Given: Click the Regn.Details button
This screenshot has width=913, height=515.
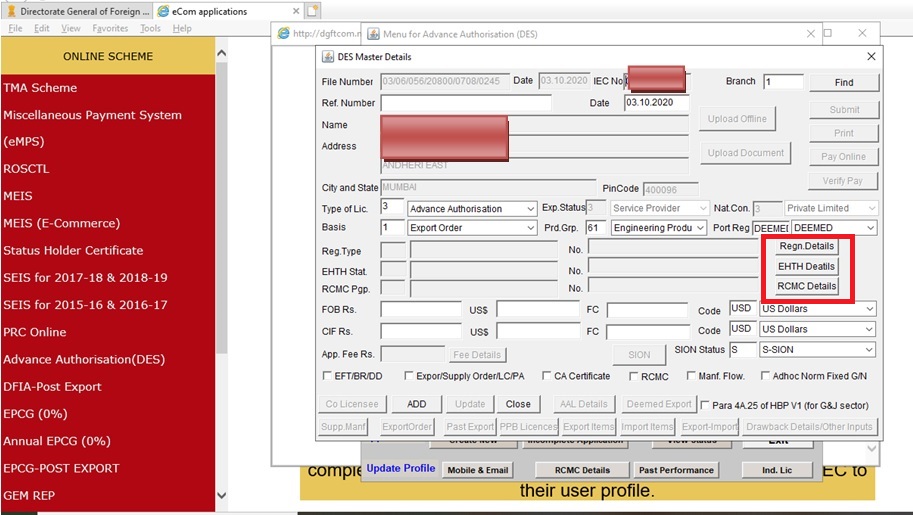Looking at the screenshot, I should (806, 246).
